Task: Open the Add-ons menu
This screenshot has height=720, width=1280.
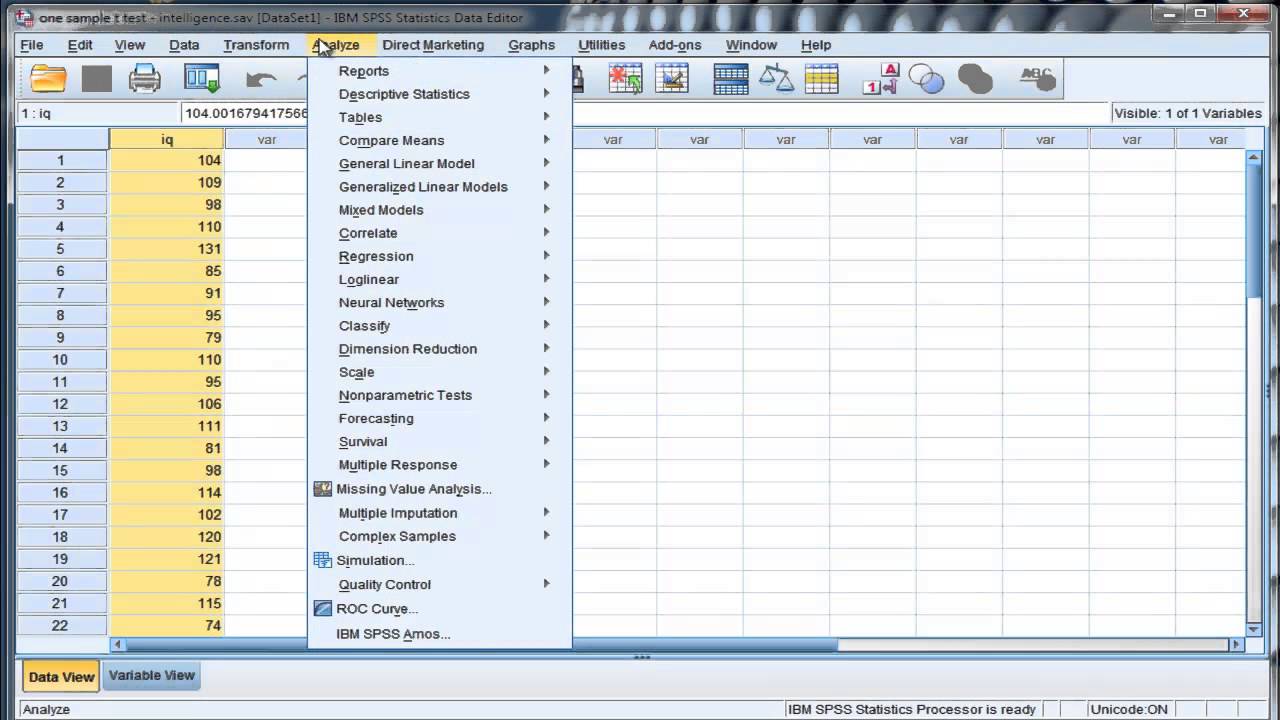Action: [x=675, y=45]
